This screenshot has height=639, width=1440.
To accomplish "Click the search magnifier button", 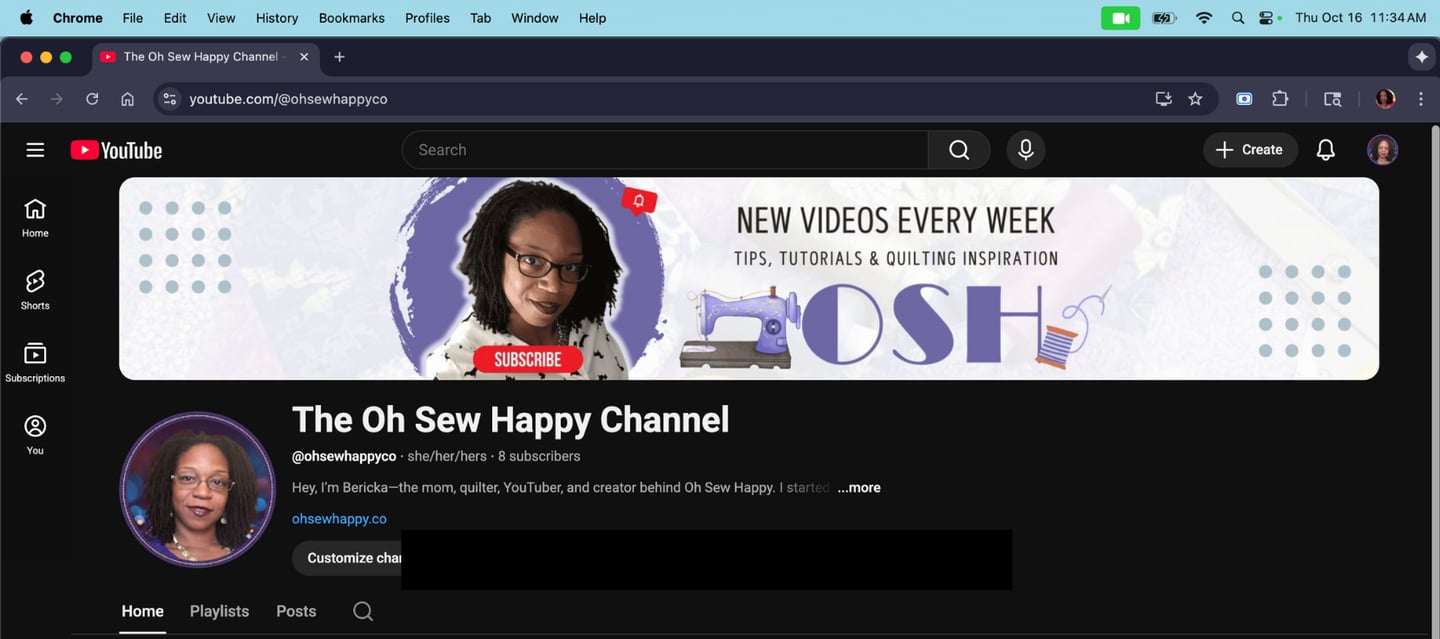I will point(959,150).
